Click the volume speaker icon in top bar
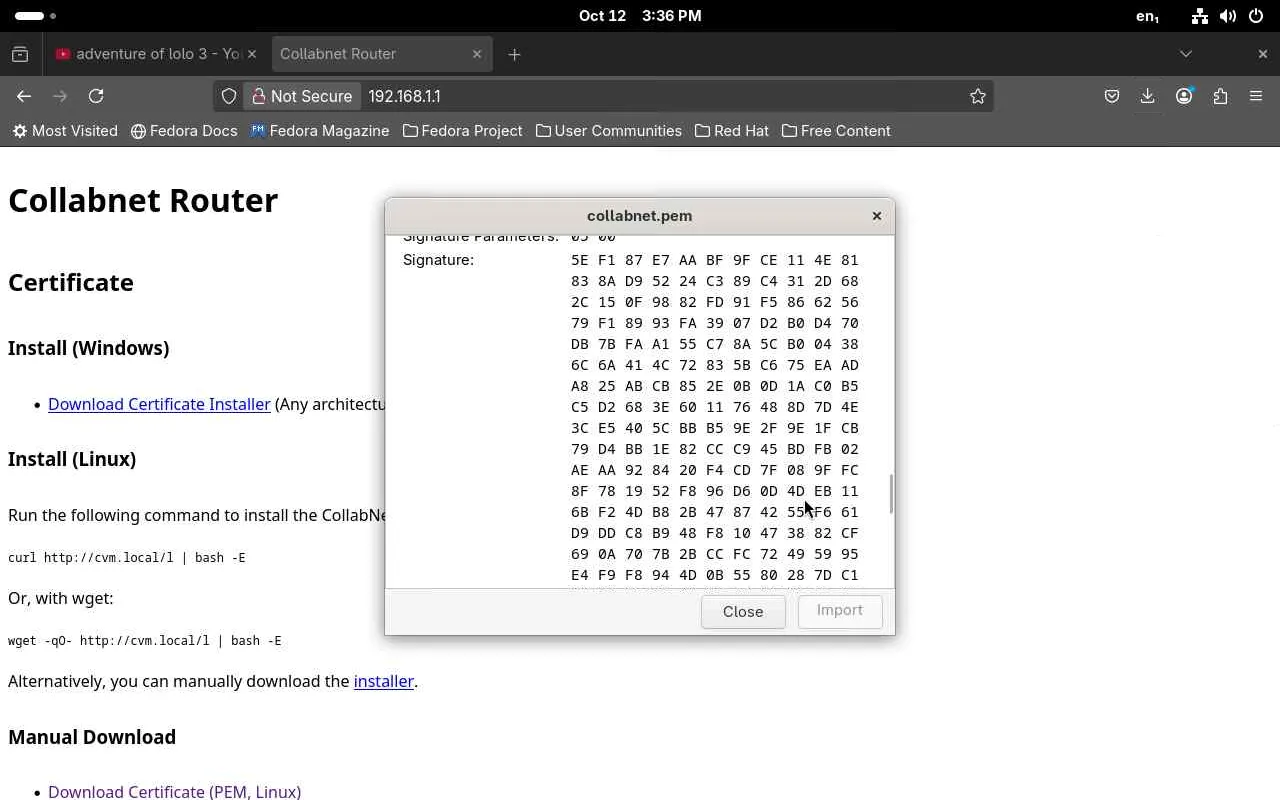 (1228, 16)
